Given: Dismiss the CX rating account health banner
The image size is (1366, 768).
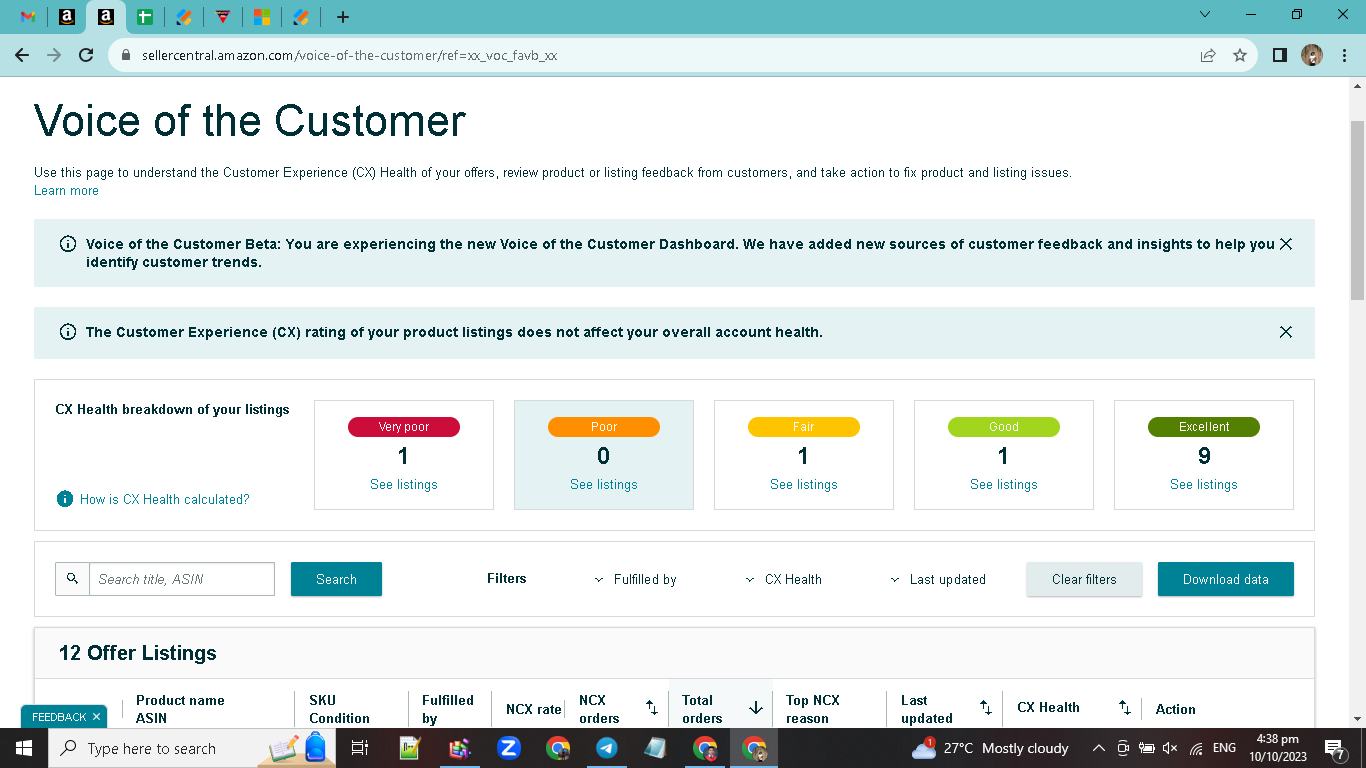Looking at the screenshot, I should point(1286,332).
